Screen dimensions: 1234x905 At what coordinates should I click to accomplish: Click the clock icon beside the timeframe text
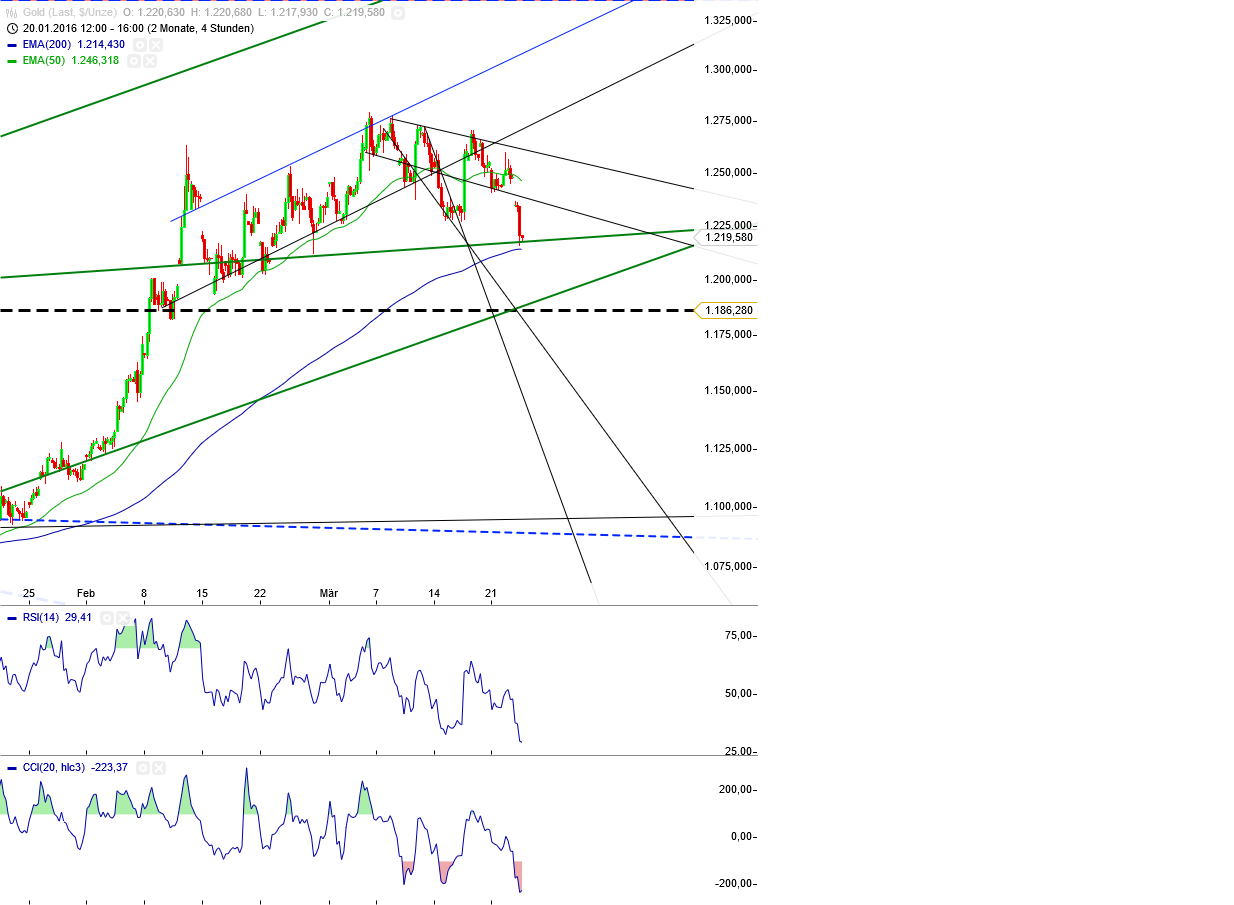(12, 28)
